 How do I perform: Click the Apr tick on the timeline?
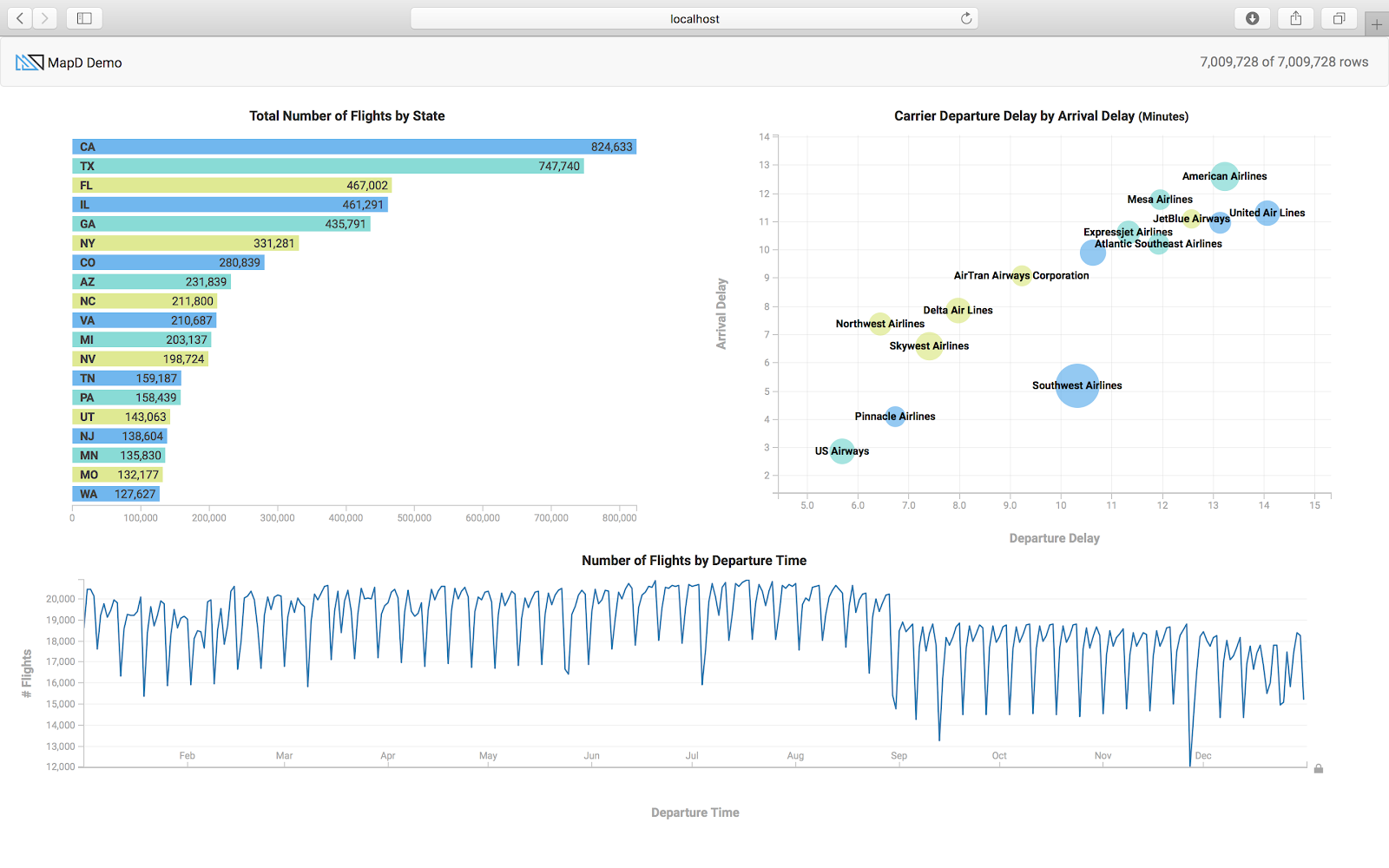click(x=388, y=756)
